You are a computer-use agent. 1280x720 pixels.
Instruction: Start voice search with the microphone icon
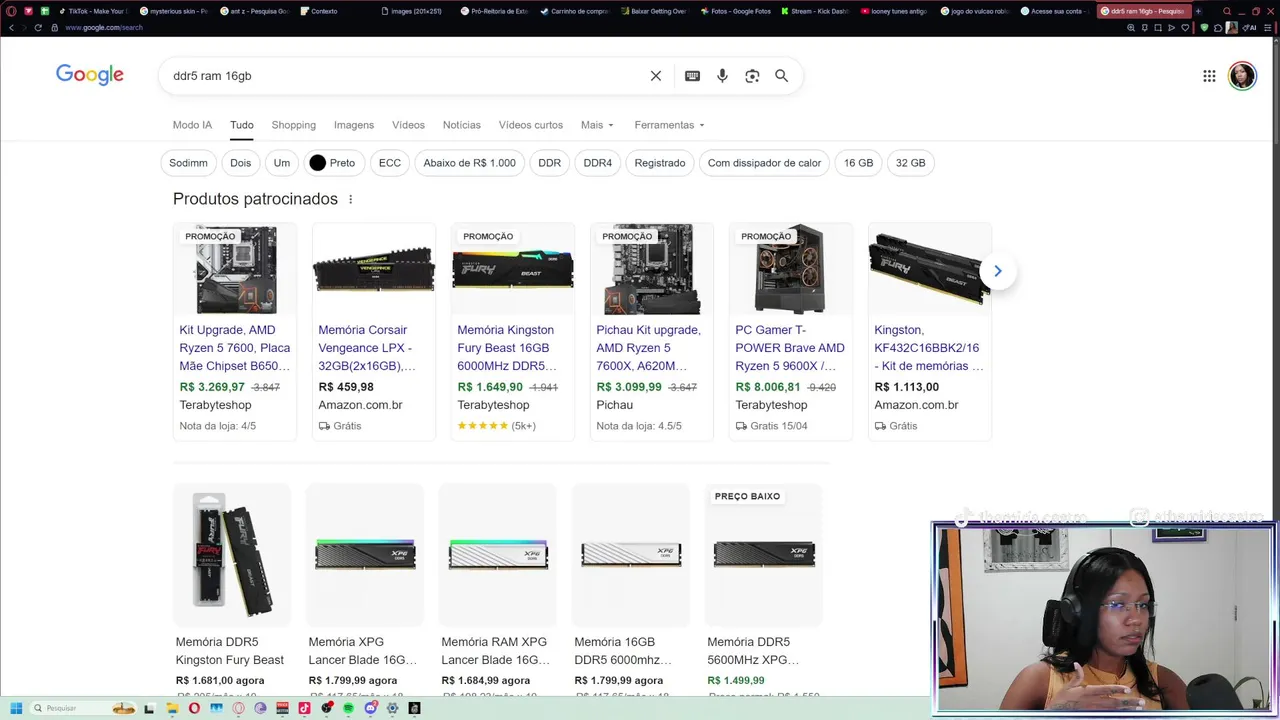(722, 76)
